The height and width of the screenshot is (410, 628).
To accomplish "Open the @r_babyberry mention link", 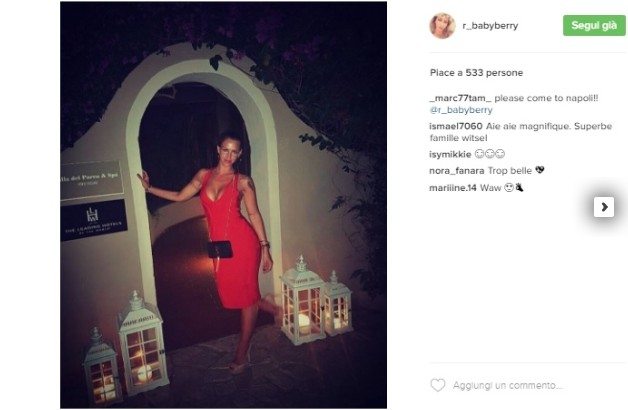I will tap(461, 110).
